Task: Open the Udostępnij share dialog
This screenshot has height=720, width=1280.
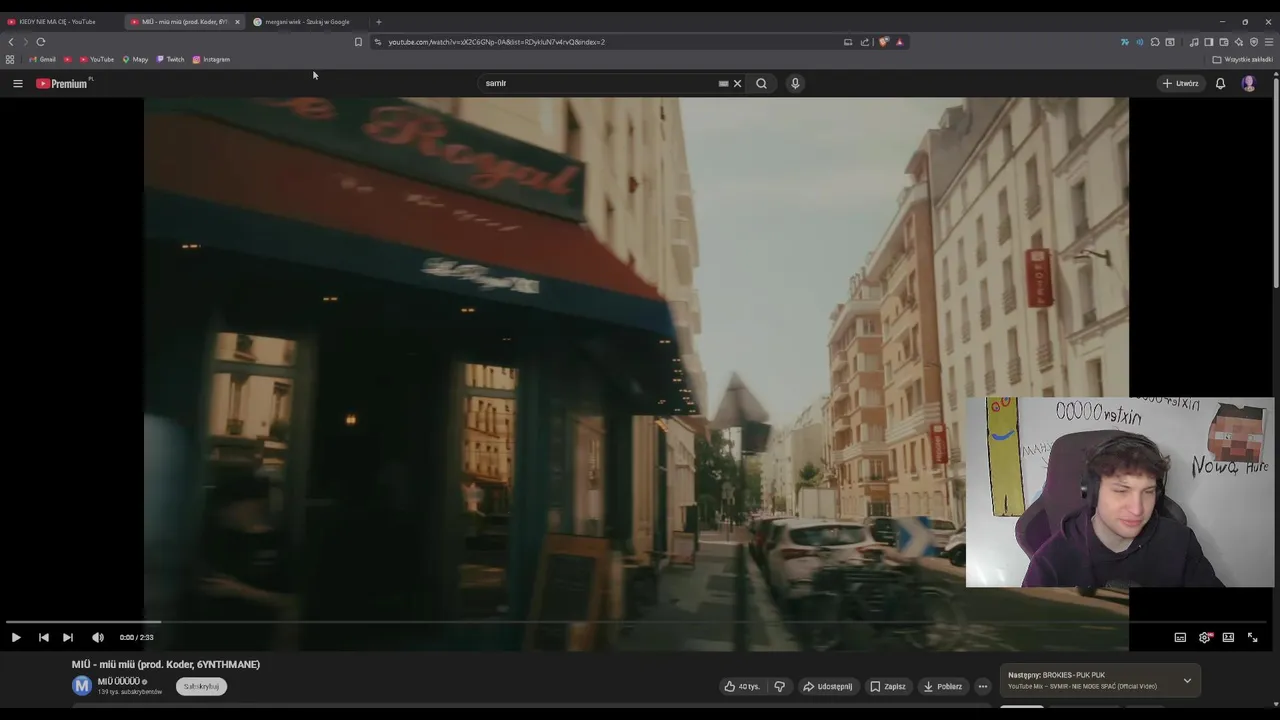Action: tap(828, 686)
